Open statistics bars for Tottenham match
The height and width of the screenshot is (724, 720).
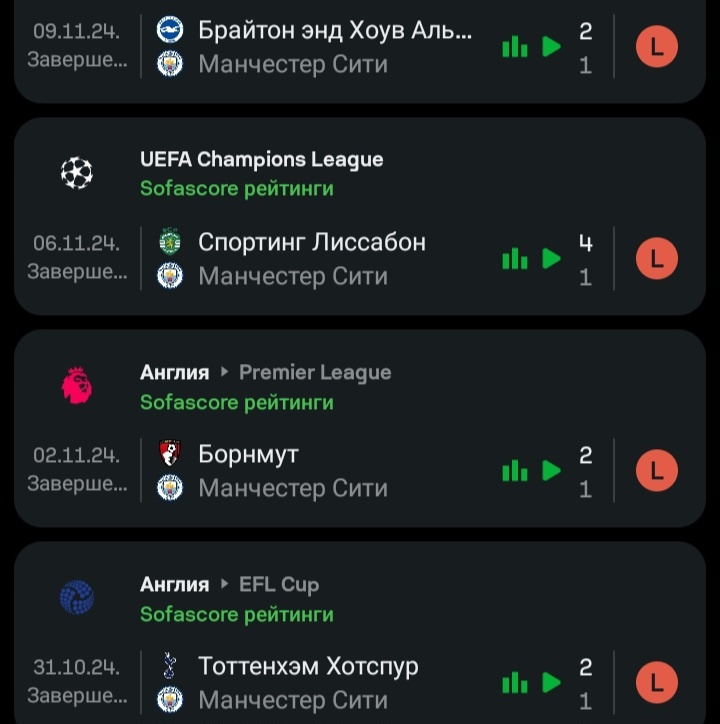[x=514, y=683]
